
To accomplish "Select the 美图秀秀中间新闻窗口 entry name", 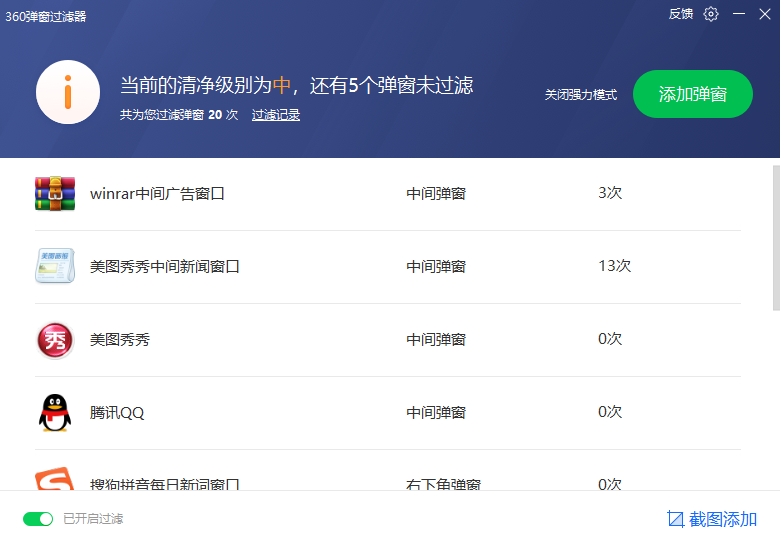I will pyautogui.click(x=165, y=267).
